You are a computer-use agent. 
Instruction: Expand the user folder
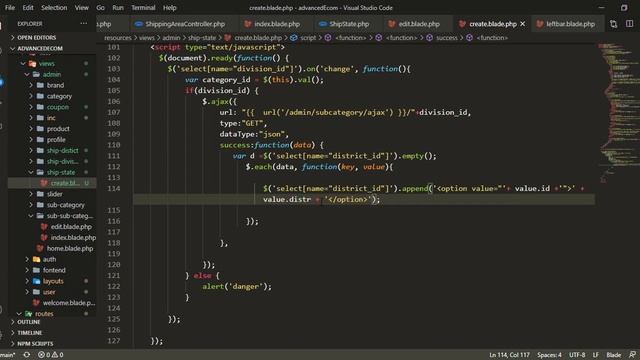[x=52, y=292]
